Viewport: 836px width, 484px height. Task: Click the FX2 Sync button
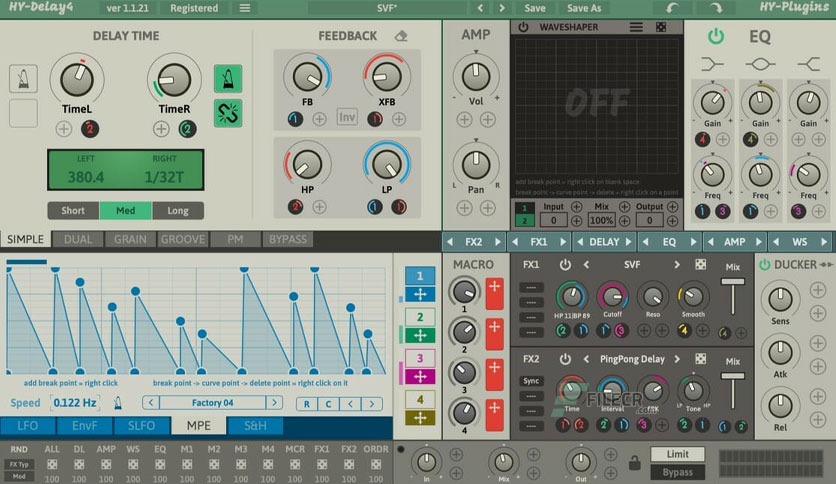click(x=531, y=381)
